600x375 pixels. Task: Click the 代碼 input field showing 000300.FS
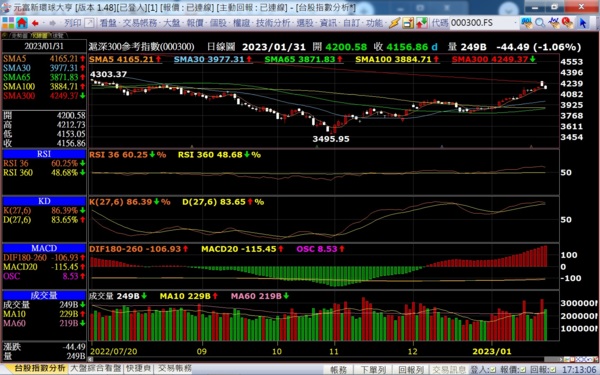481,23
